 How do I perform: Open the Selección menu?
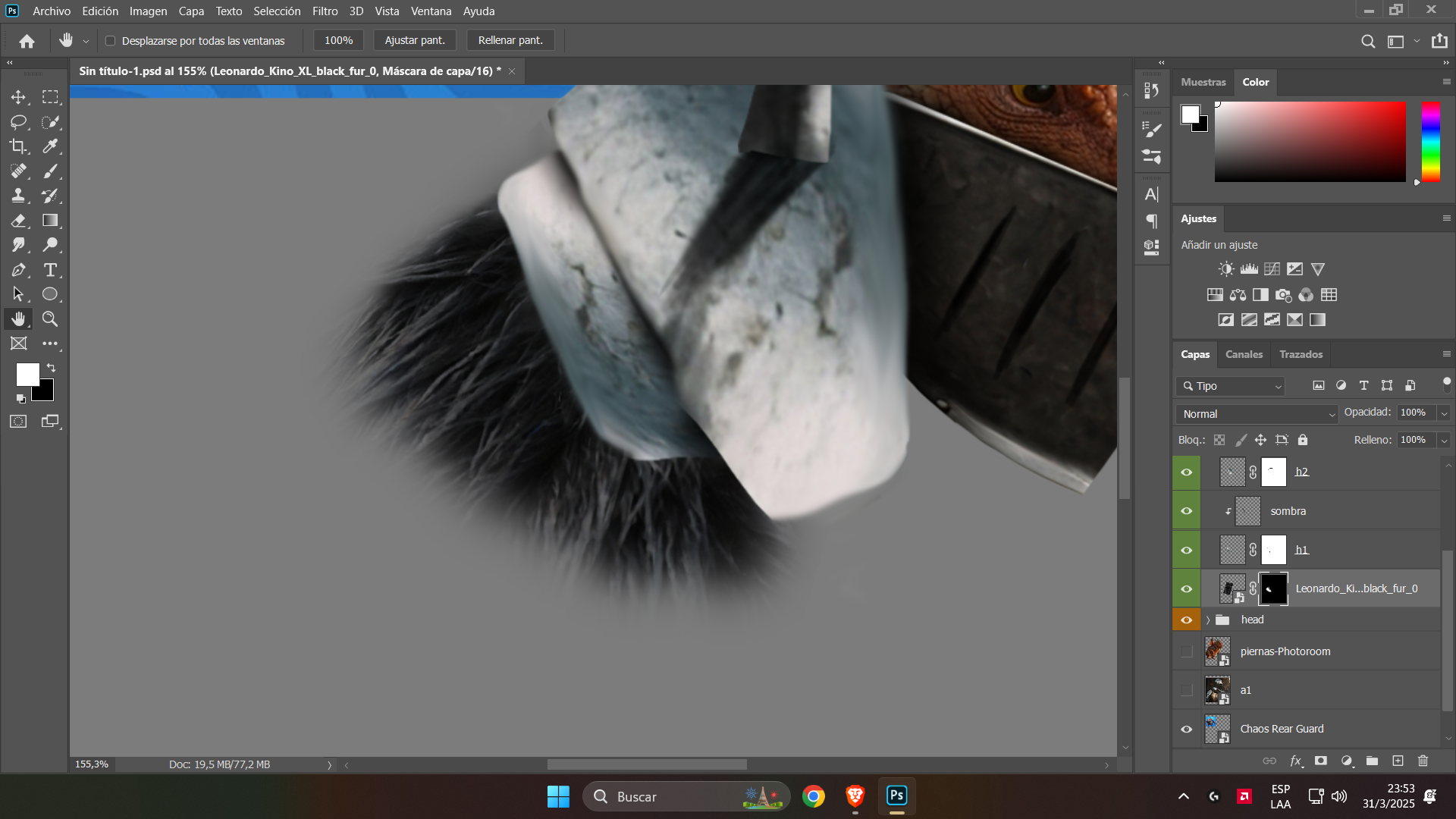pyautogui.click(x=277, y=11)
